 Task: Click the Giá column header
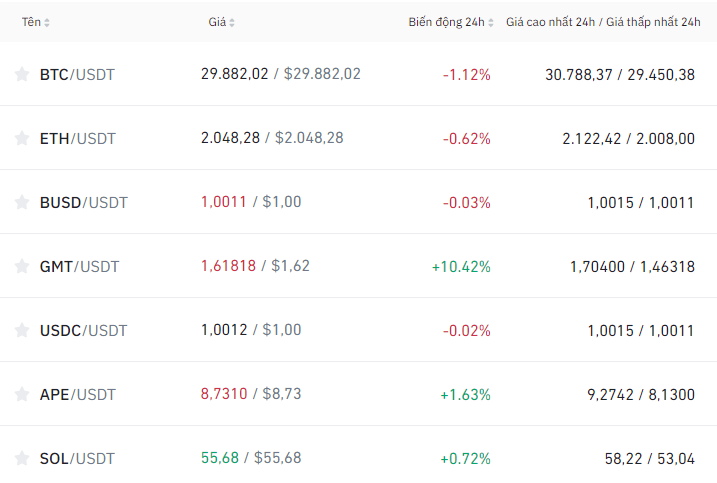(x=217, y=22)
